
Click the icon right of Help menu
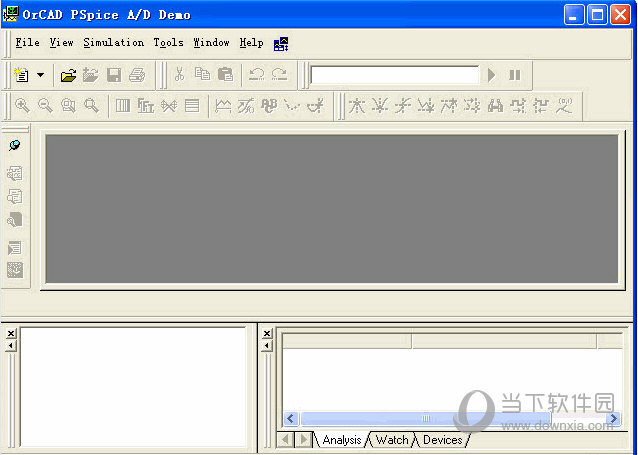click(281, 44)
